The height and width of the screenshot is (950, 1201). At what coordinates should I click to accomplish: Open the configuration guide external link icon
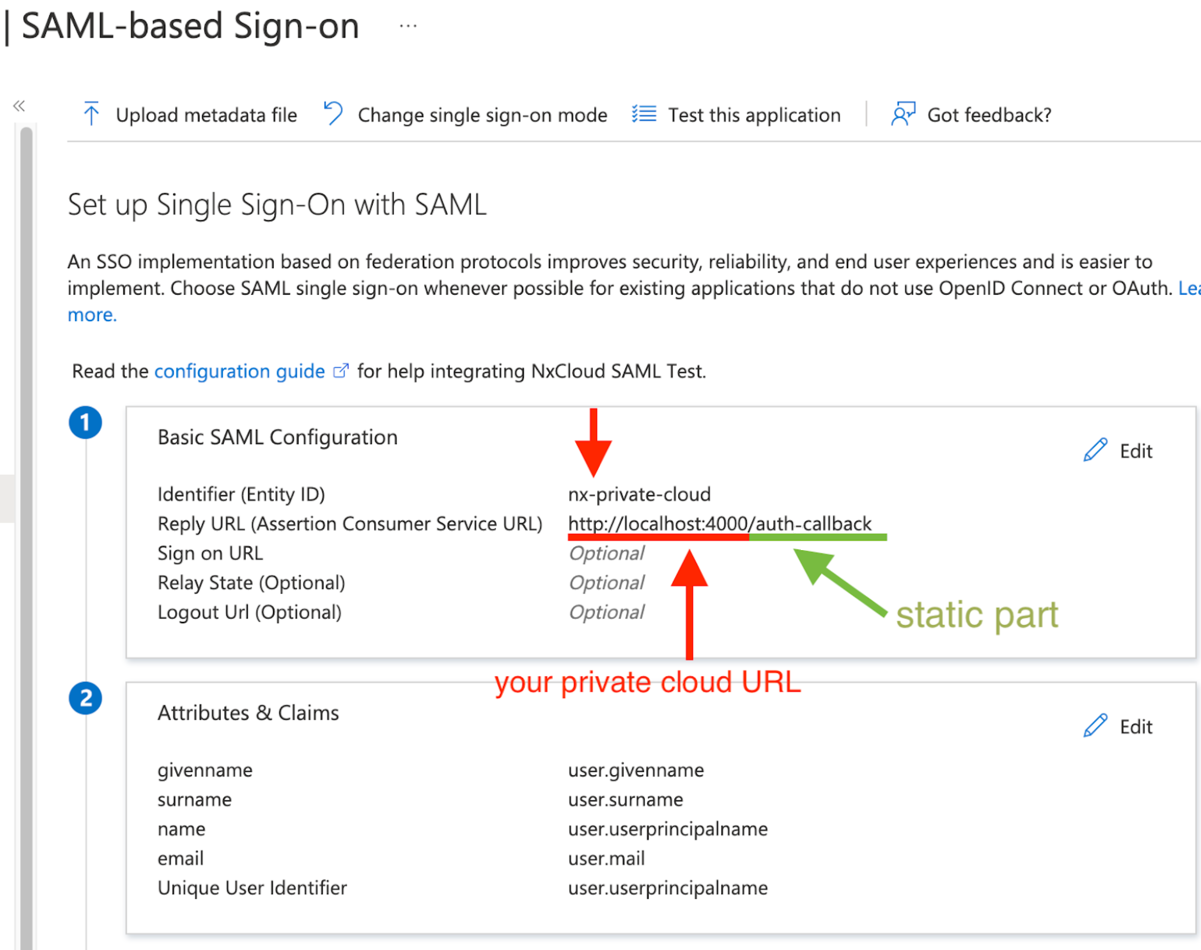340,370
